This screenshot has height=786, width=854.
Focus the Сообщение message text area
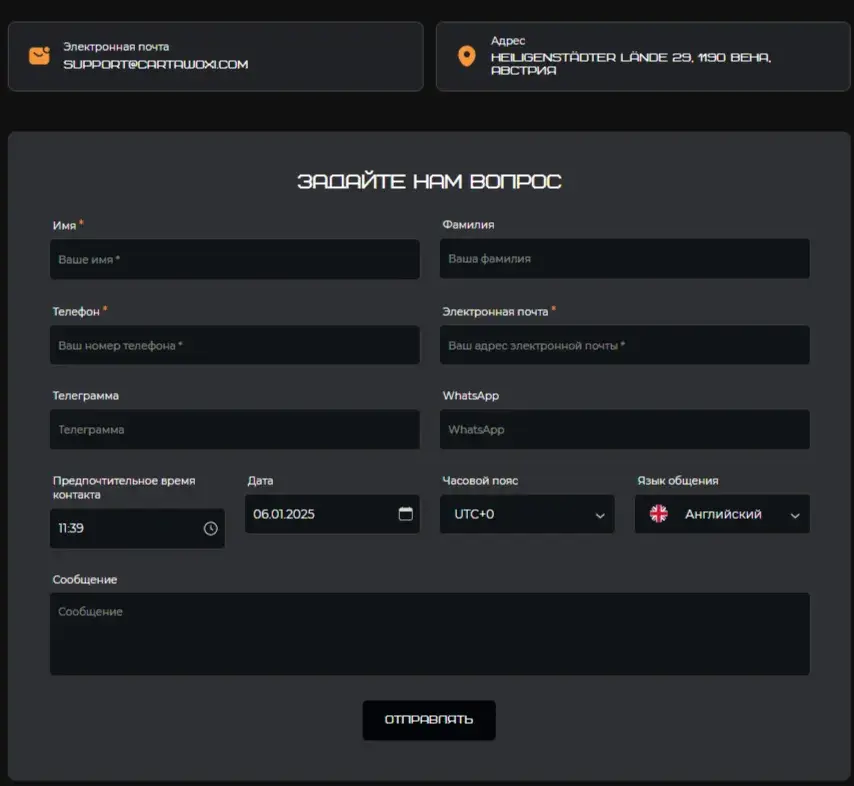(430, 634)
